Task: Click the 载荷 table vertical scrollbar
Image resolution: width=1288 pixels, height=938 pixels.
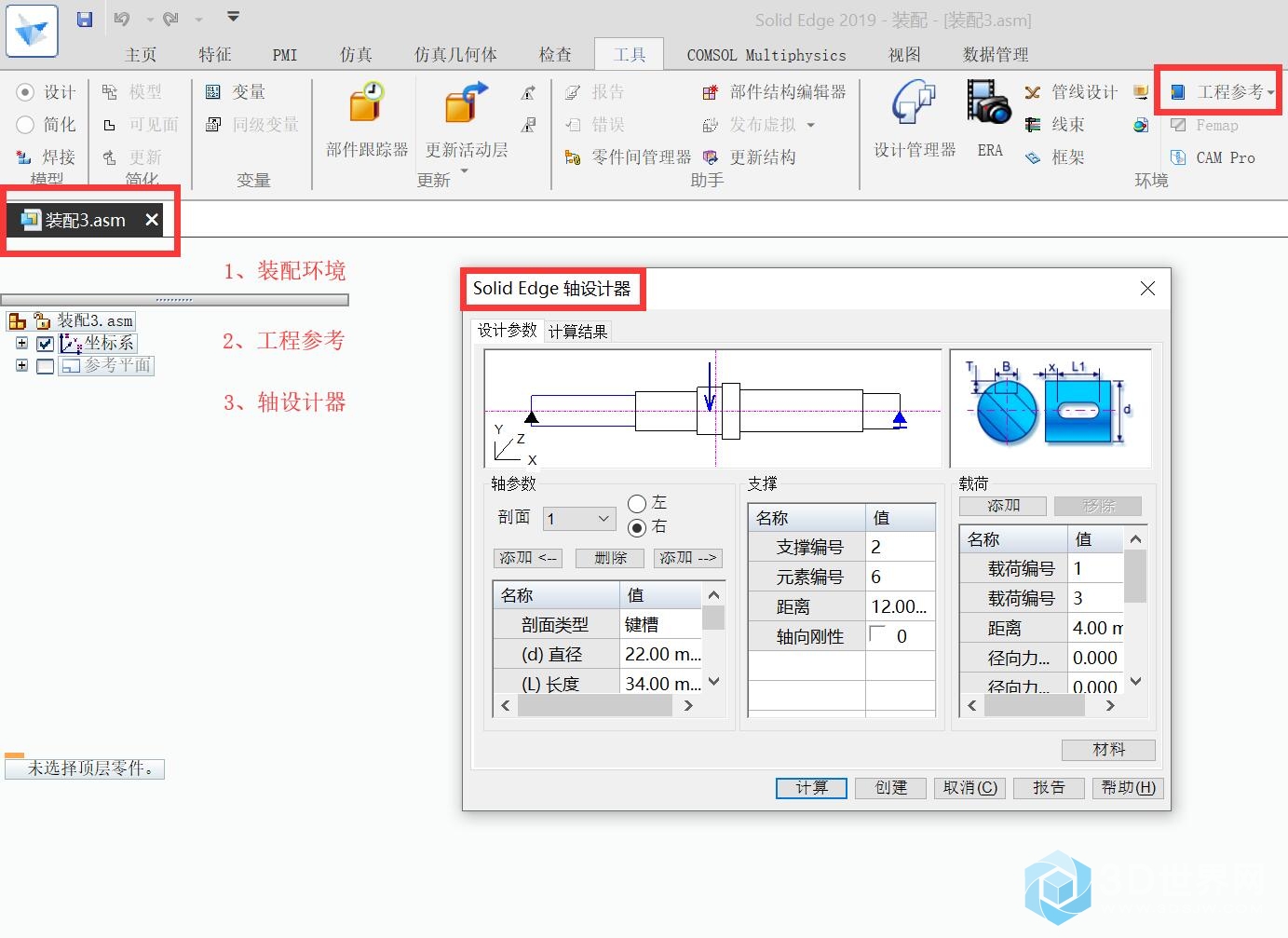Action: coord(1135,611)
